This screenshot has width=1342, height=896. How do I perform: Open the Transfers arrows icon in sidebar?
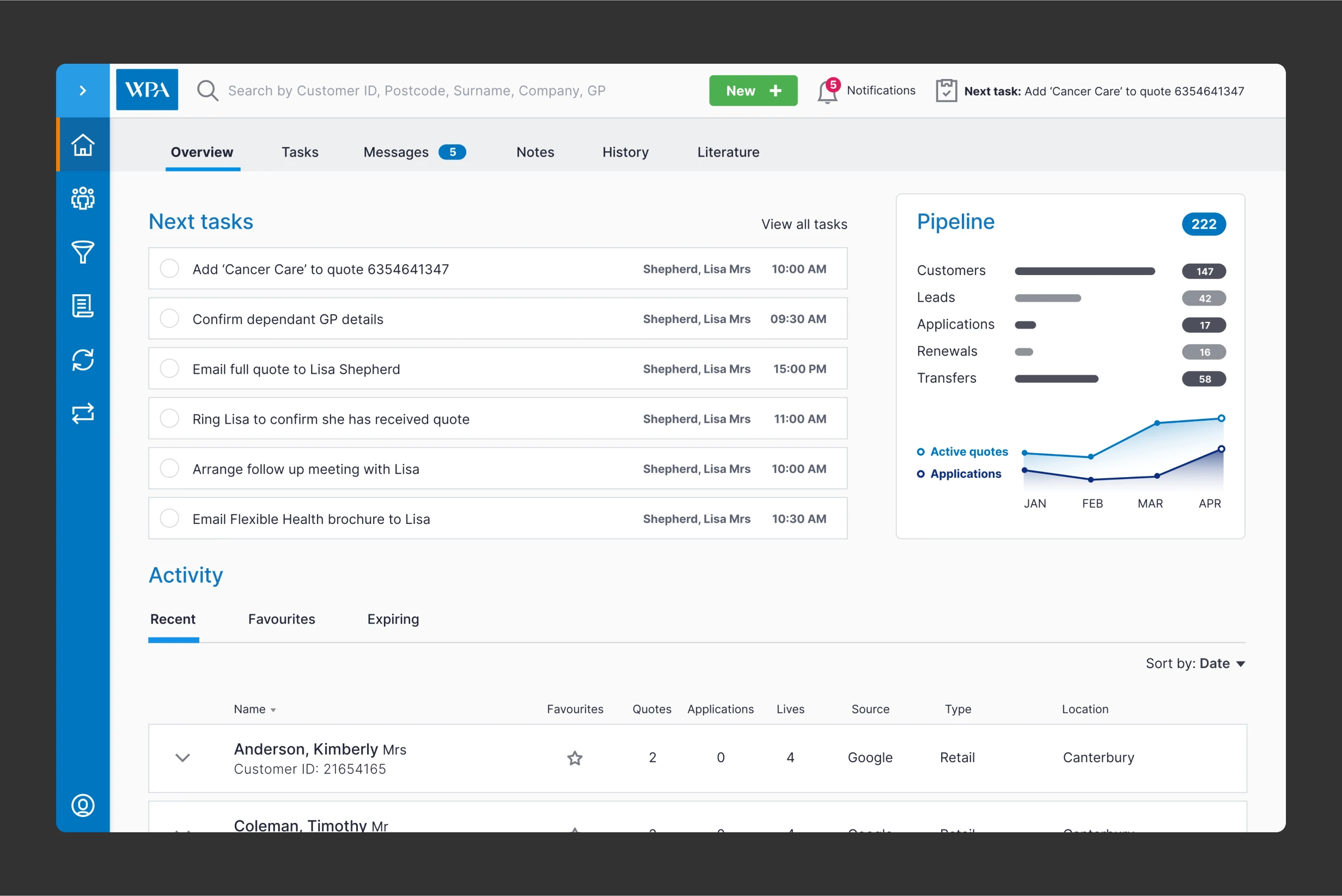[83, 413]
